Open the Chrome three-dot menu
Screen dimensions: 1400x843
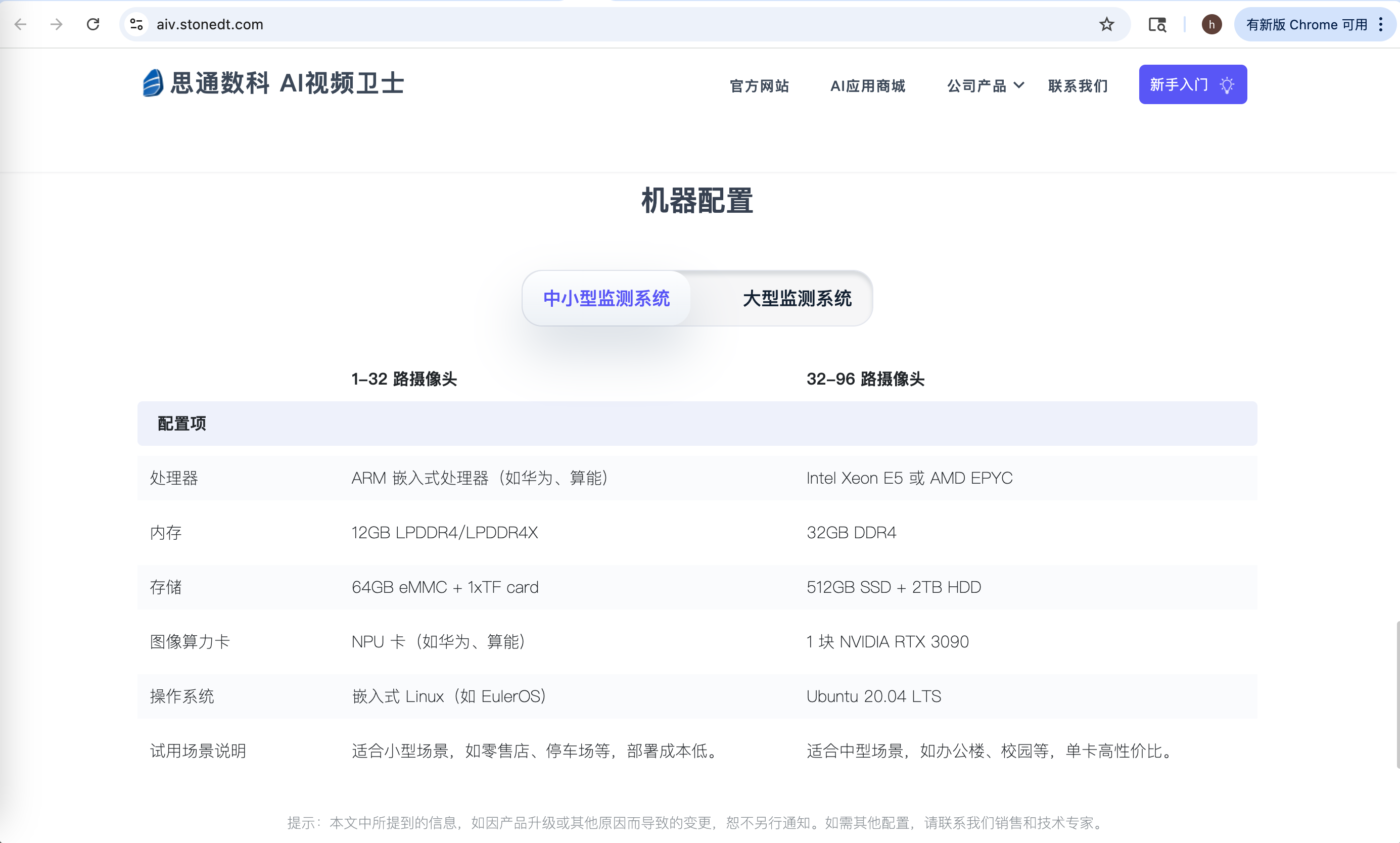[1381, 24]
